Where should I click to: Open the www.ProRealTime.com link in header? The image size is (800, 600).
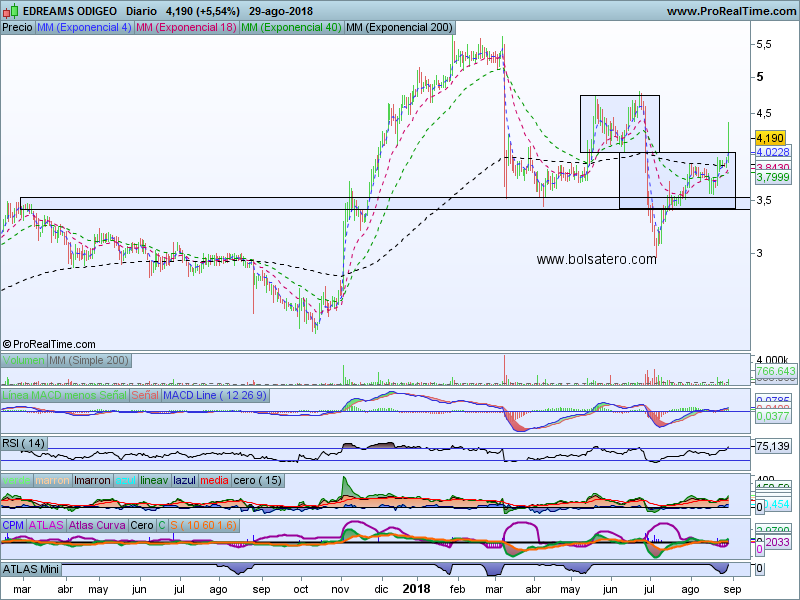(x=729, y=11)
